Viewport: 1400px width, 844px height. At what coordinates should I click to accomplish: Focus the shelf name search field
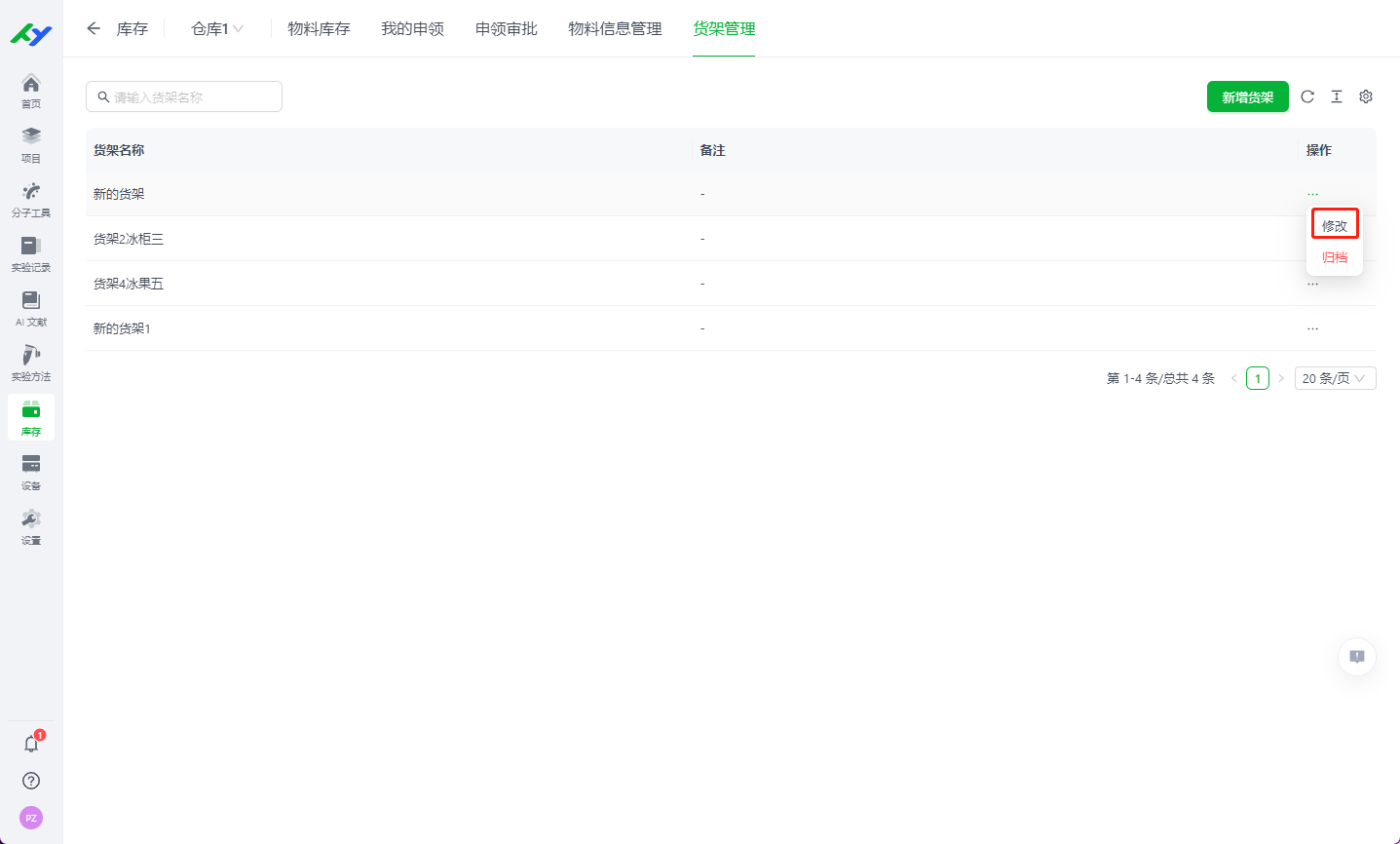pos(185,96)
